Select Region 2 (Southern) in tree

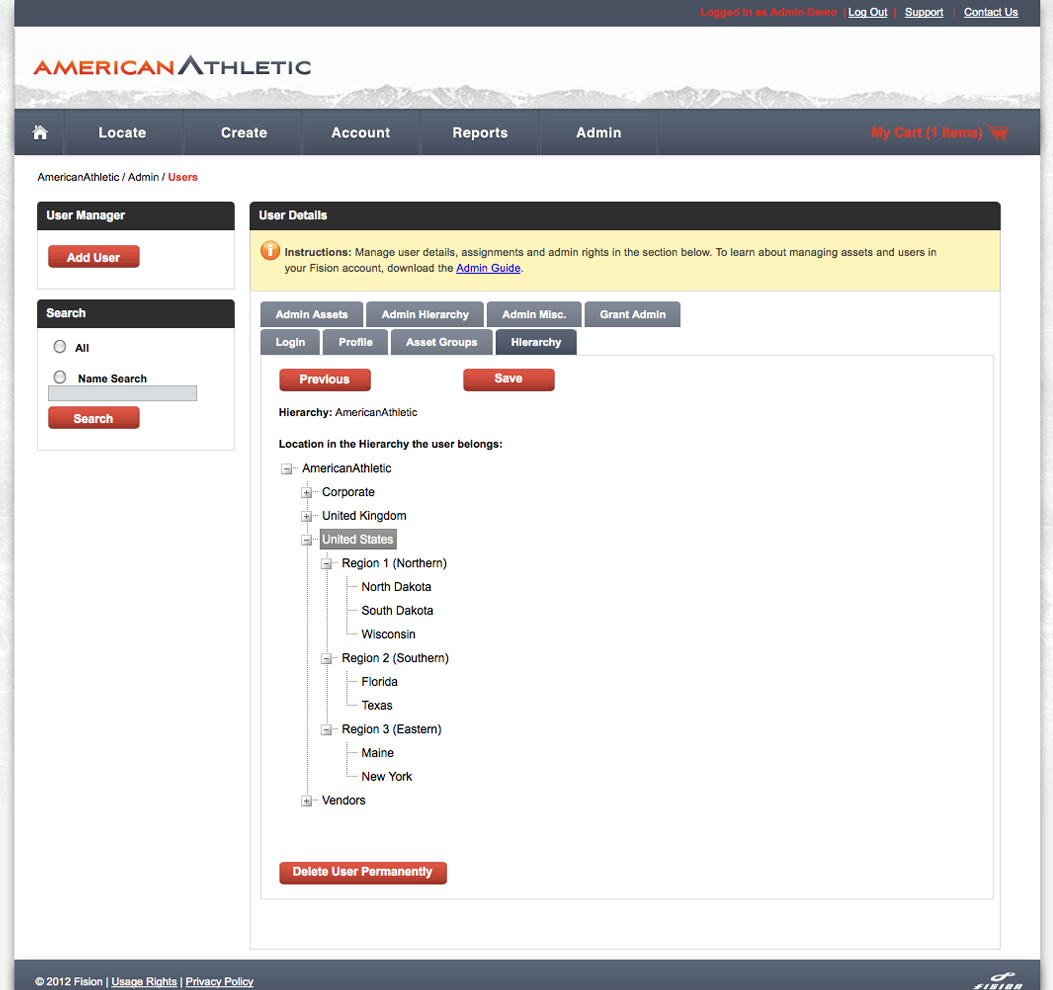(x=395, y=658)
